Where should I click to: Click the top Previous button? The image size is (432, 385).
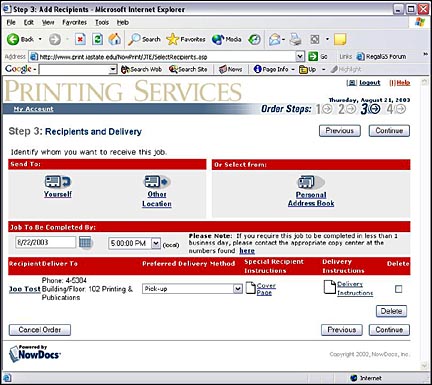pyautogui.click(x=340, y=131)
